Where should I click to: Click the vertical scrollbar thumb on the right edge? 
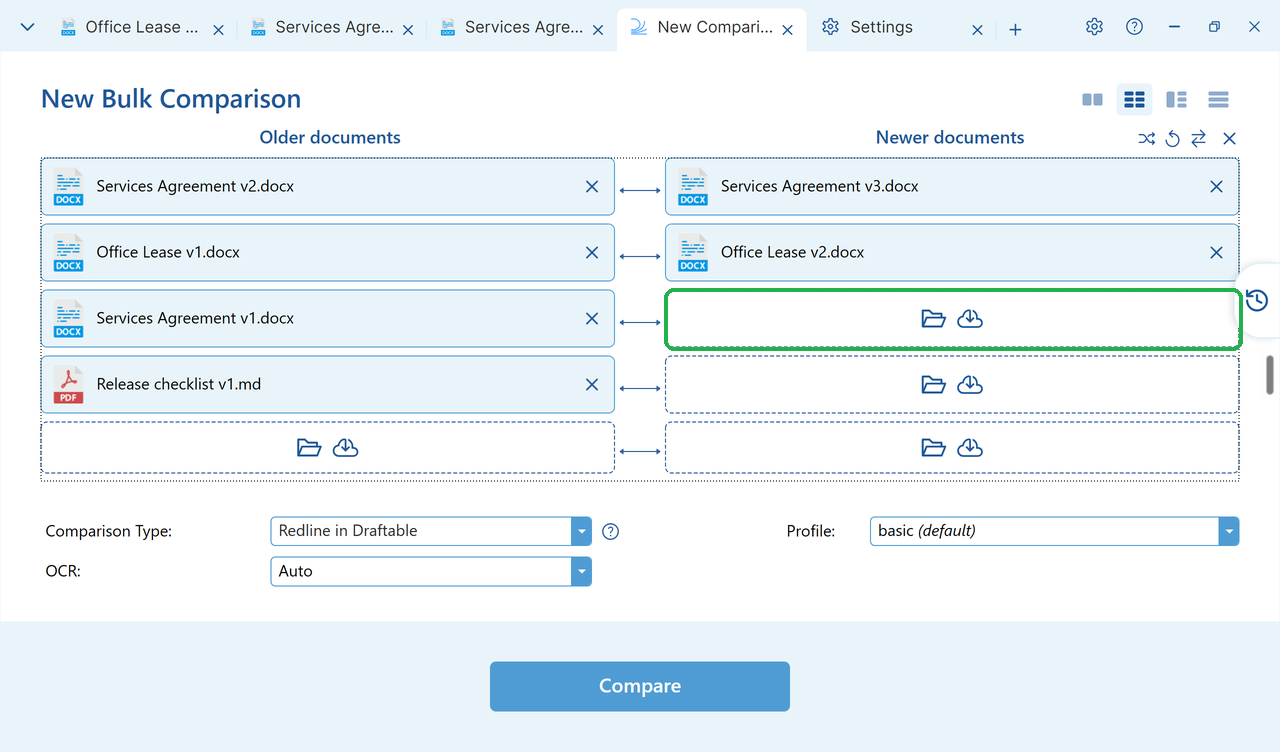click(x=1270, y=375)
